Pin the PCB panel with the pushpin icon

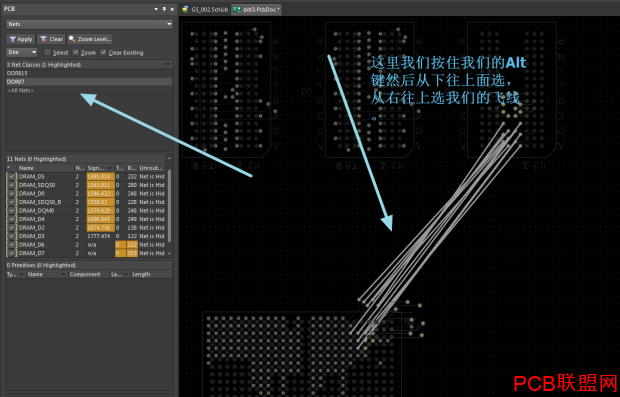pos(164,9)
